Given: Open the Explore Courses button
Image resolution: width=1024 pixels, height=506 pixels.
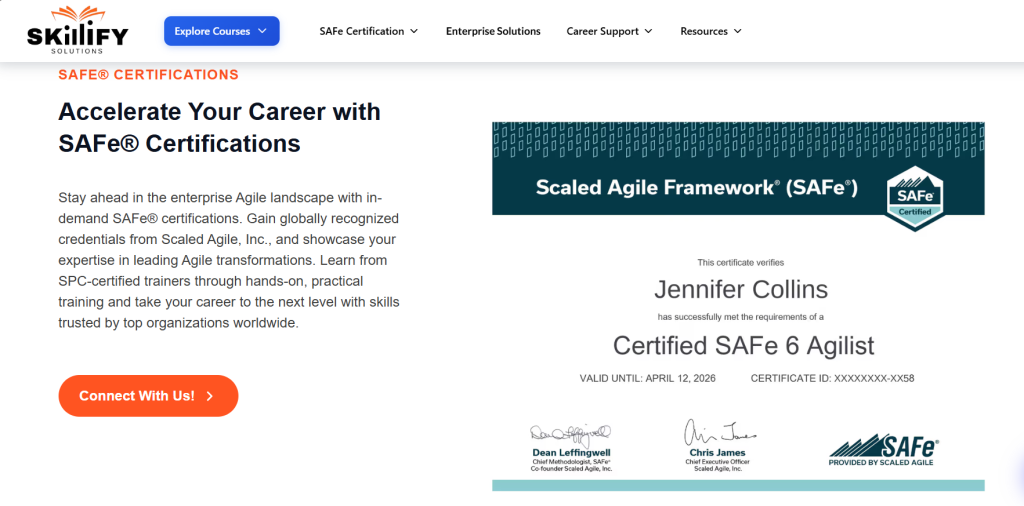Looking at the screenshot, I should [221, 31].
